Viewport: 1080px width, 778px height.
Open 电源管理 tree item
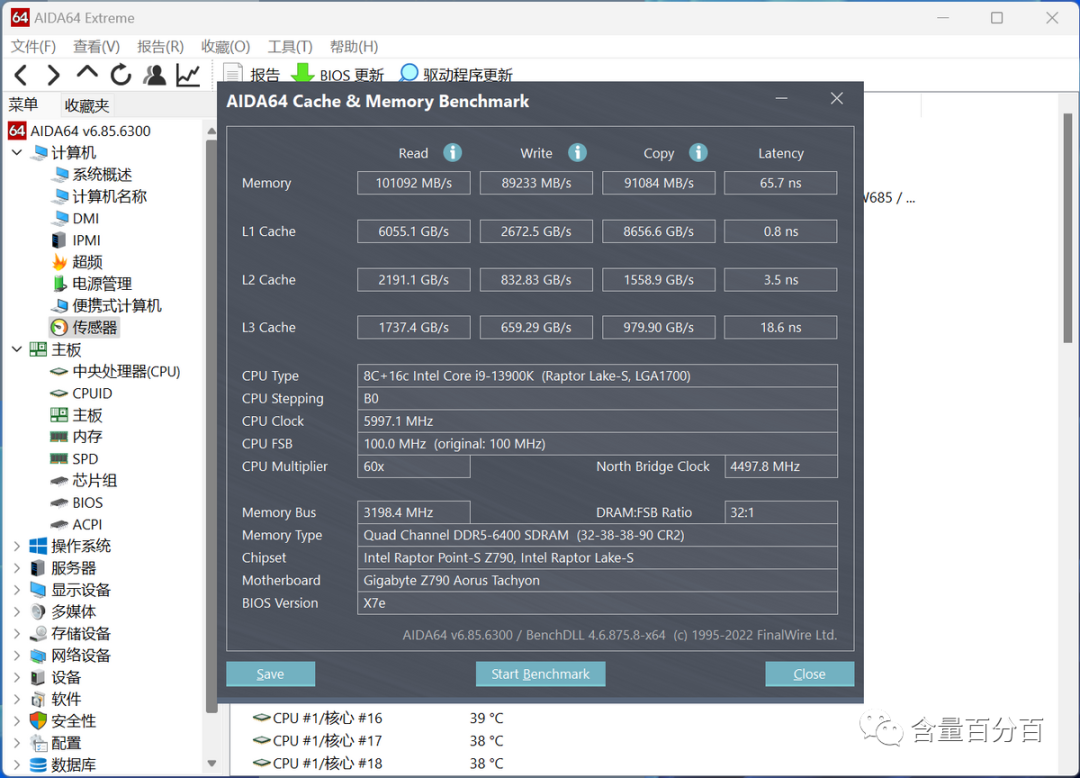coord(92,284)
